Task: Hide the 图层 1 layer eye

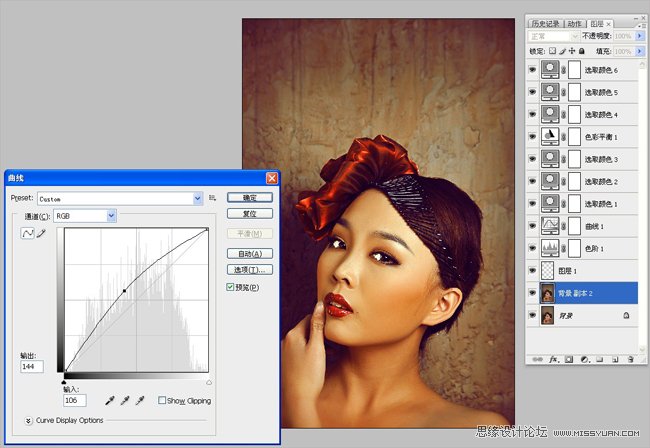Action: [533, 271]
